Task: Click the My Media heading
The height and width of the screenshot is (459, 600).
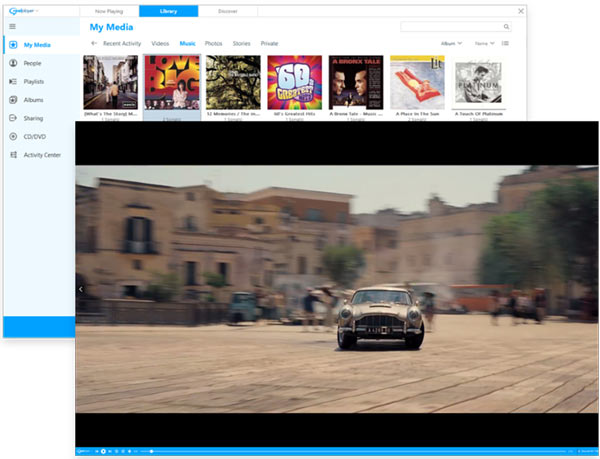Action: [111, 27]
